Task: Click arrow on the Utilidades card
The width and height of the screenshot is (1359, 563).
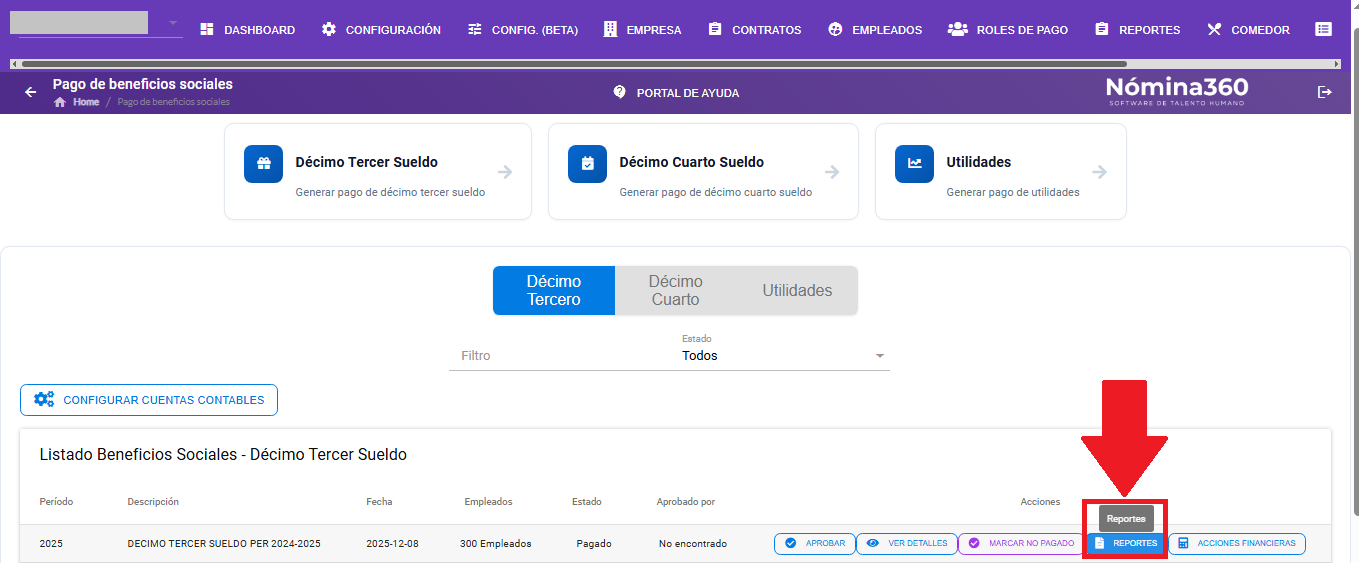Action: click(x=1100, y=172)
